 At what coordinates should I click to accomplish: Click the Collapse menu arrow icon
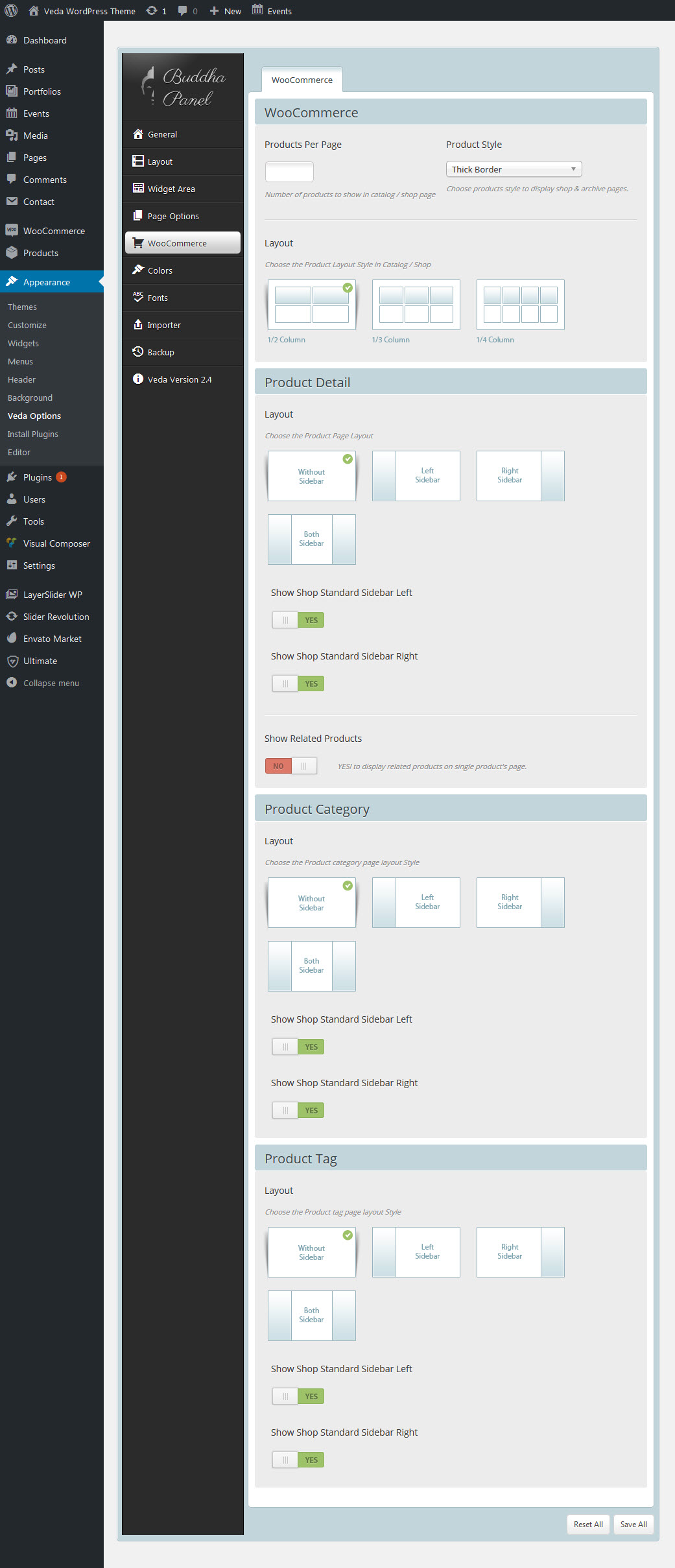click(x=12, y=682)
